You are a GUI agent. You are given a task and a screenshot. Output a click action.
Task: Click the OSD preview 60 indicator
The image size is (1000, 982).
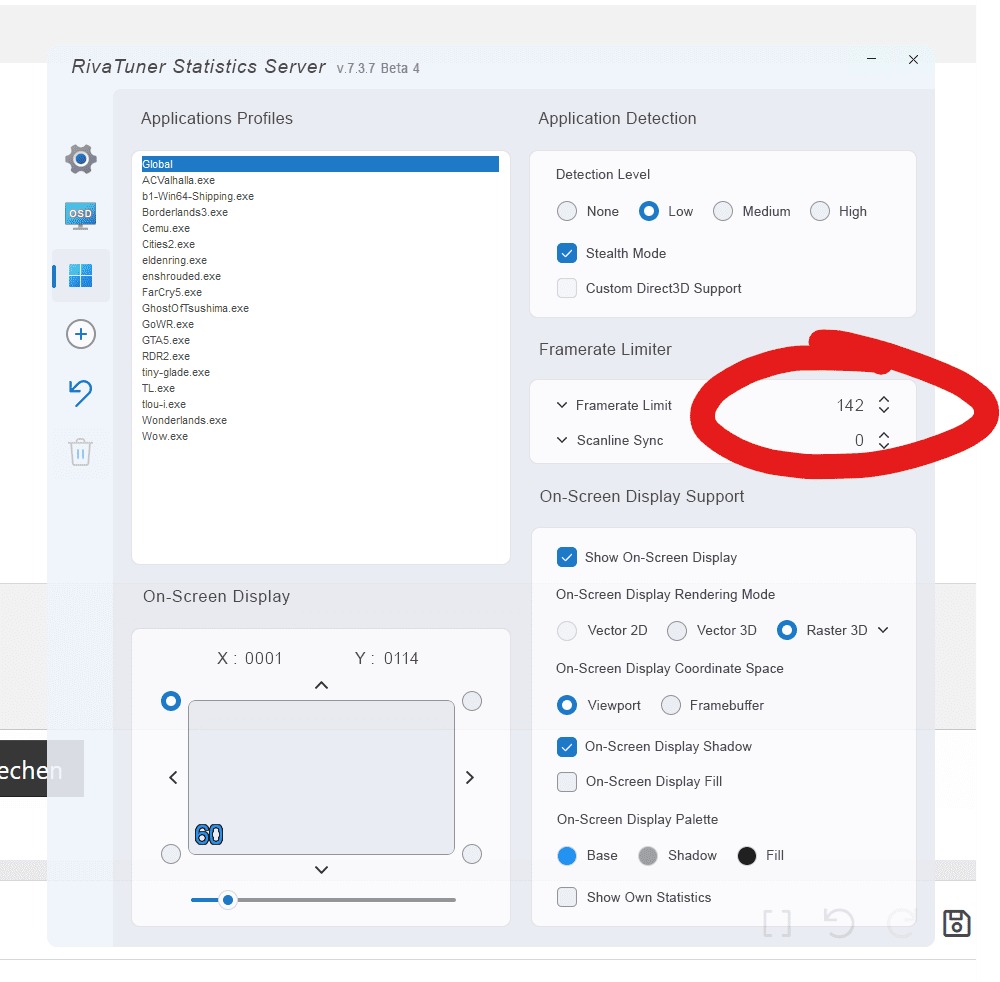pos(209,834)
